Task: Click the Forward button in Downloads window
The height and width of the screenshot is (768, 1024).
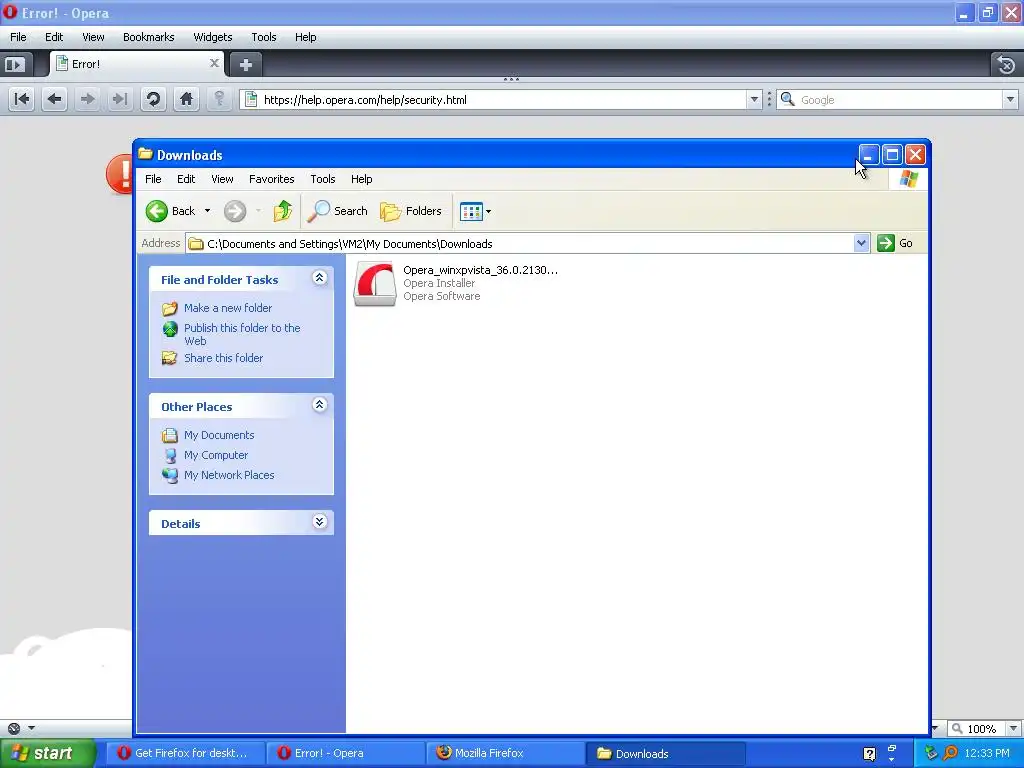Action: (x=235, y=211)
